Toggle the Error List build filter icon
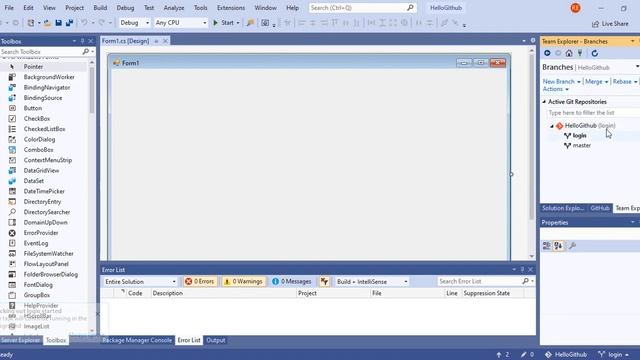Screen dimensions: 640x360 [x=324, y=282]
